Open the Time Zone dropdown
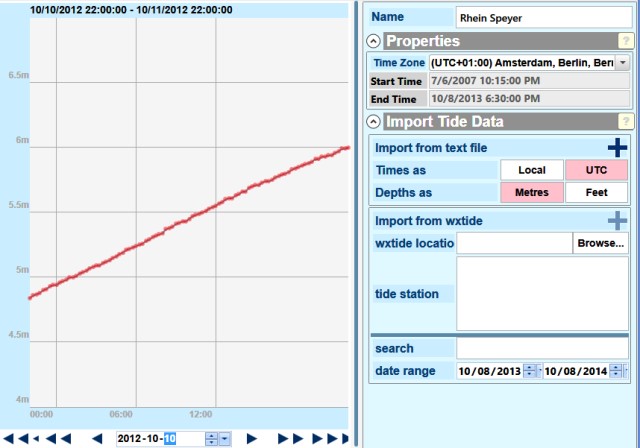The height and width of the screenshot is (448, 640). click(x=623, y=62)
